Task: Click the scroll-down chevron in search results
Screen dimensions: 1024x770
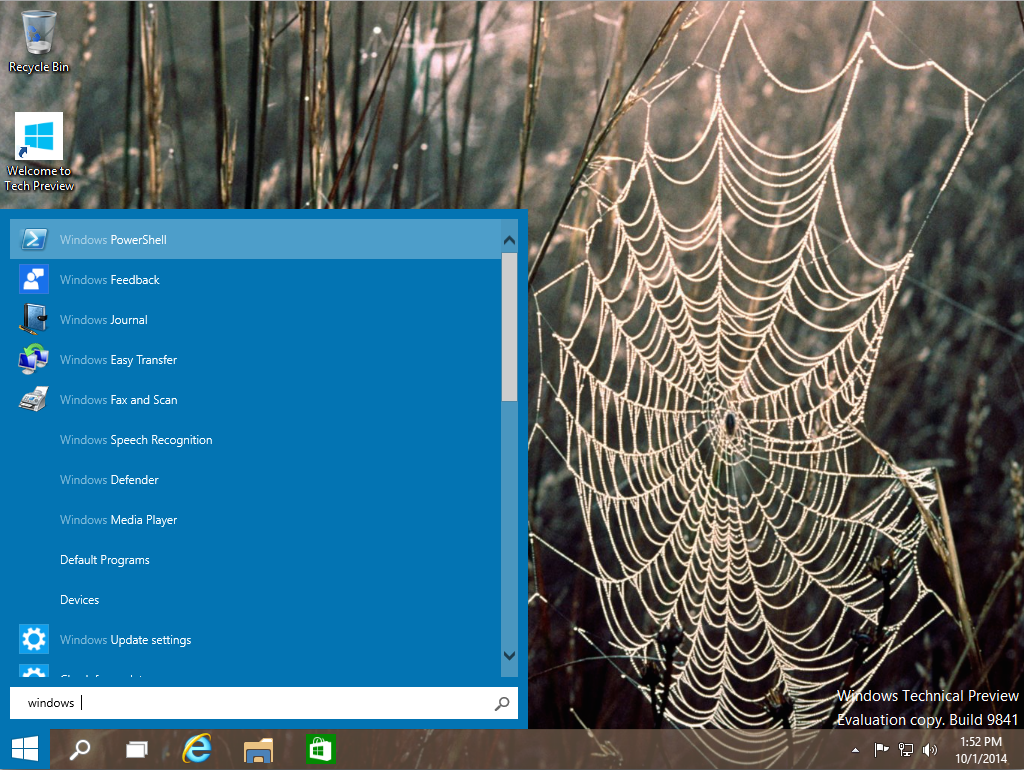Action: 510,657
